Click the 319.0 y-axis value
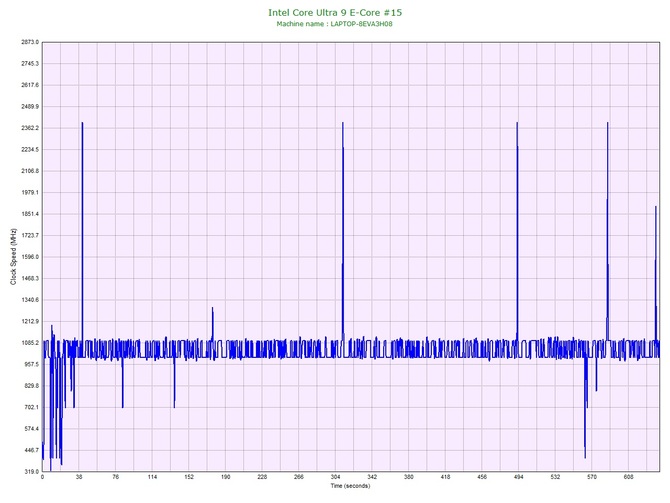 coord(31,471)
